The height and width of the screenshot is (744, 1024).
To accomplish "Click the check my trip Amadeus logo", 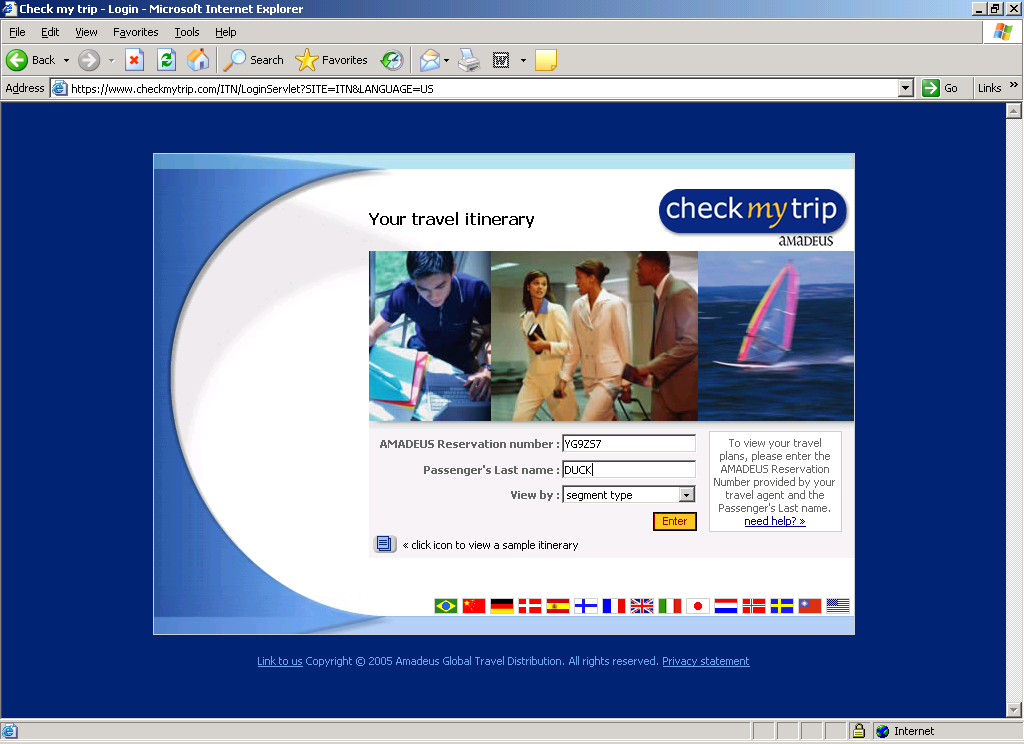I will (752, 218).
